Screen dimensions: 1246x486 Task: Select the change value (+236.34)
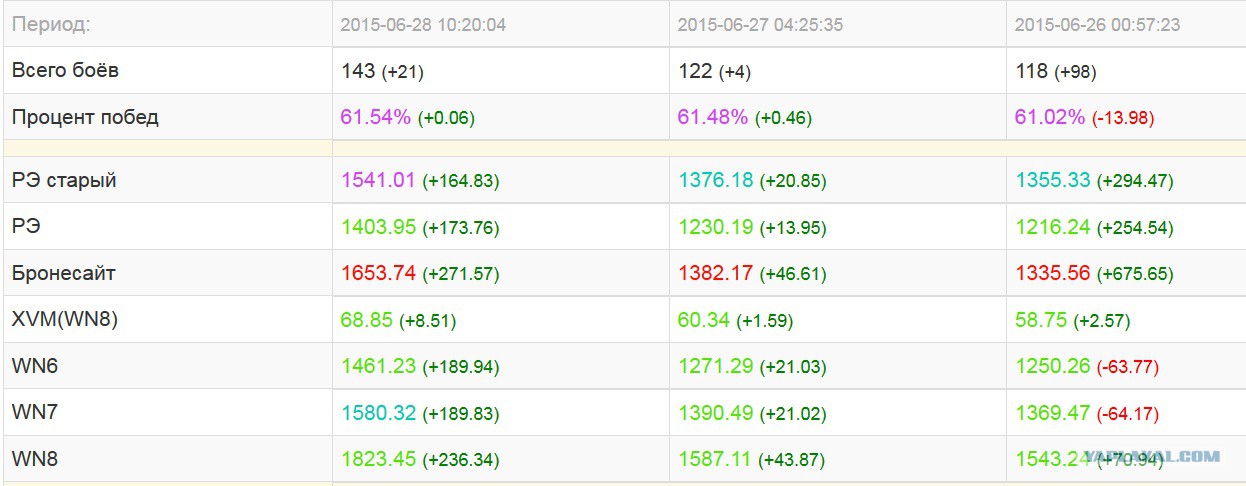[461, 460]
